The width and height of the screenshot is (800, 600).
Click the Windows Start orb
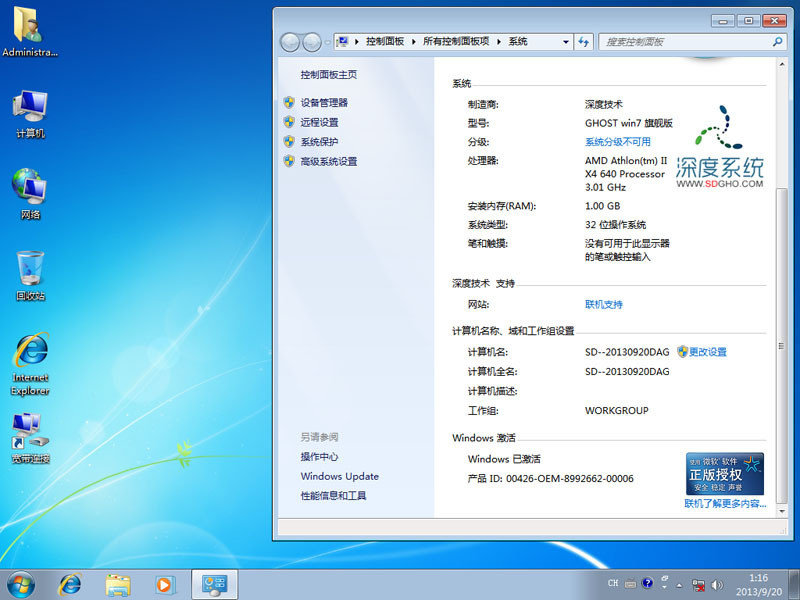click(20, 584)
